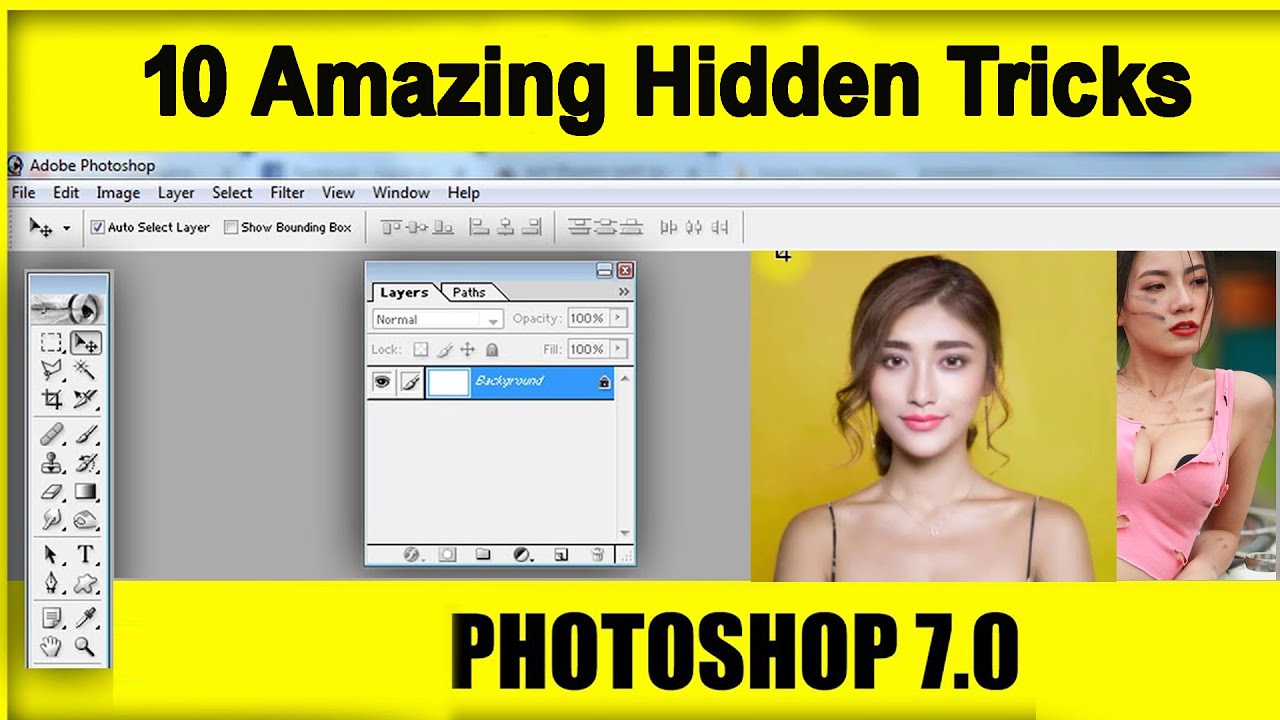Select the Healing Brush tool
Image resolution: width=1280 pixels, height=720 pixels.
tap(51, 434)
